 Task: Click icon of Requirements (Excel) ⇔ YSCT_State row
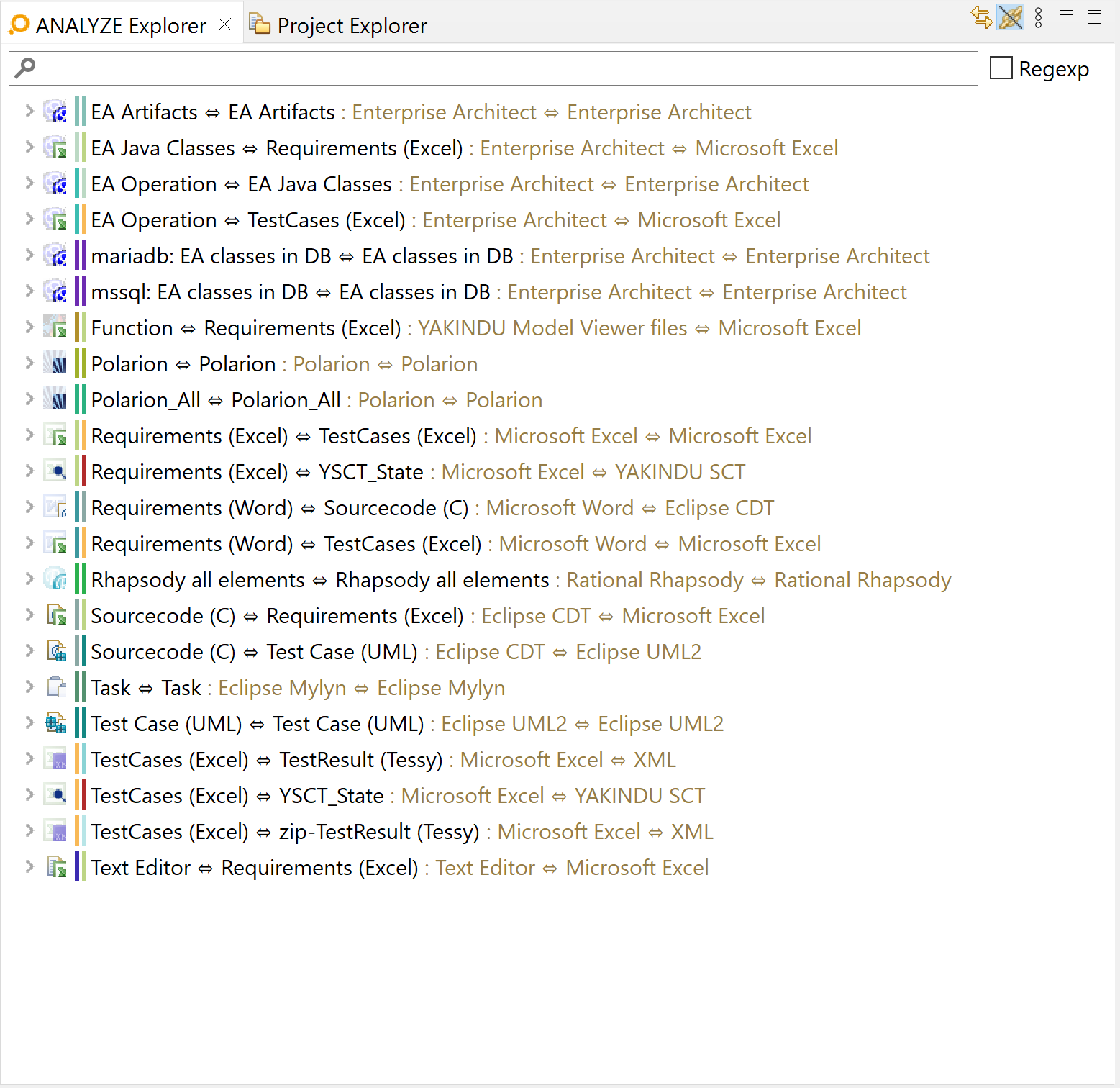(x=55, y=471)
